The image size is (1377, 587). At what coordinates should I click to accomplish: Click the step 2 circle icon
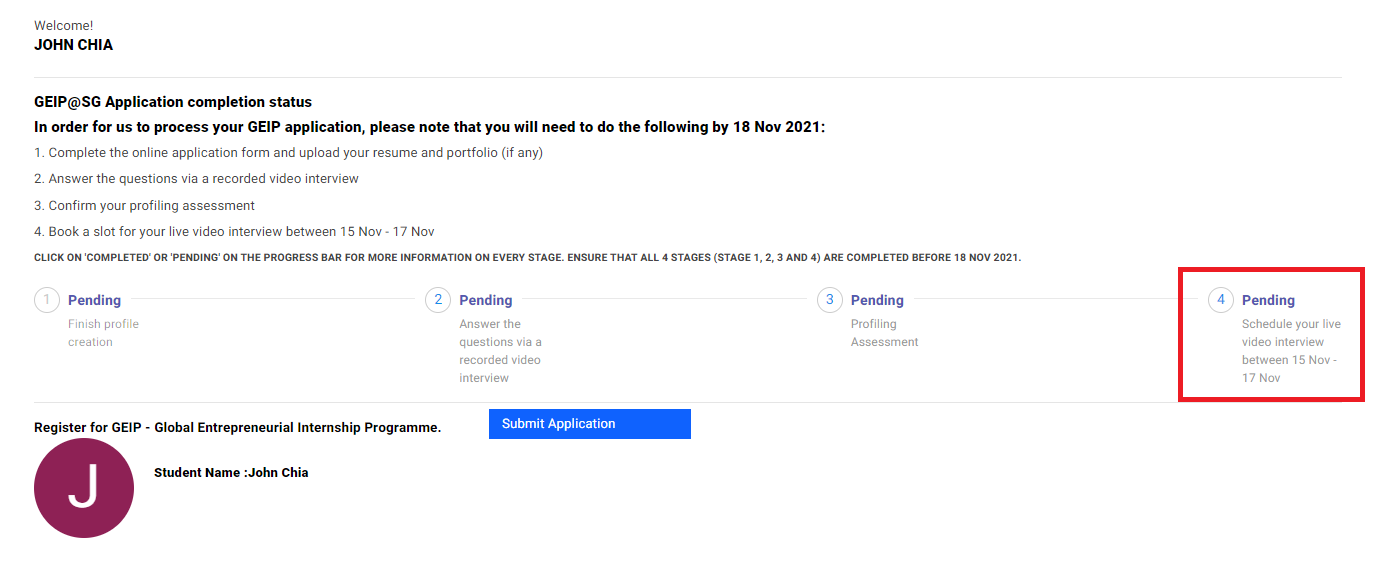tap(438, 300)
